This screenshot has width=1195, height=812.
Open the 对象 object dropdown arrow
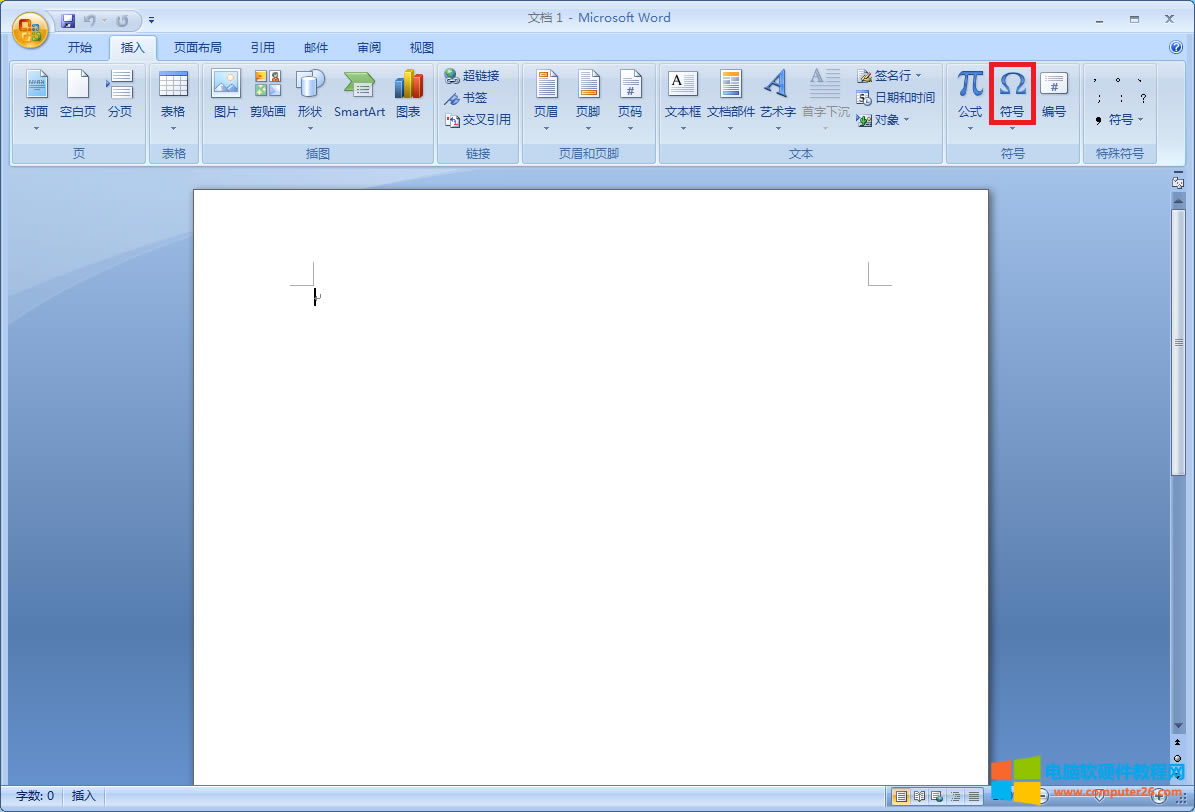(x=906, y=120)
